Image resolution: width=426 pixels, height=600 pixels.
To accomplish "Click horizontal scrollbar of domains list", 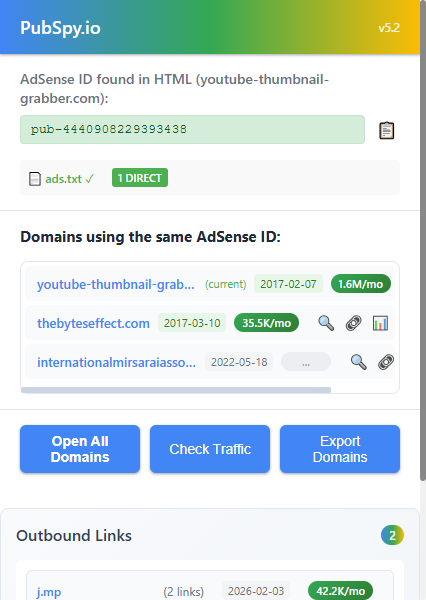I will 176,390.
